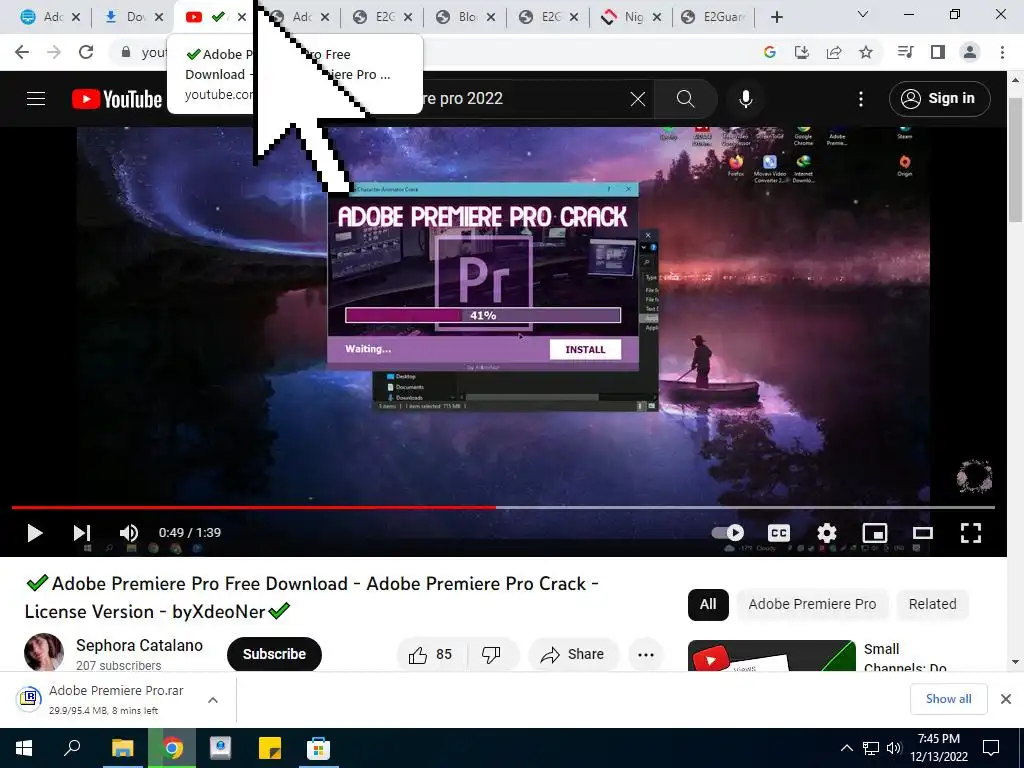1024x768 pixels.
Task: Open Chrome three-dot menu
Action: tap(1002, 52)
